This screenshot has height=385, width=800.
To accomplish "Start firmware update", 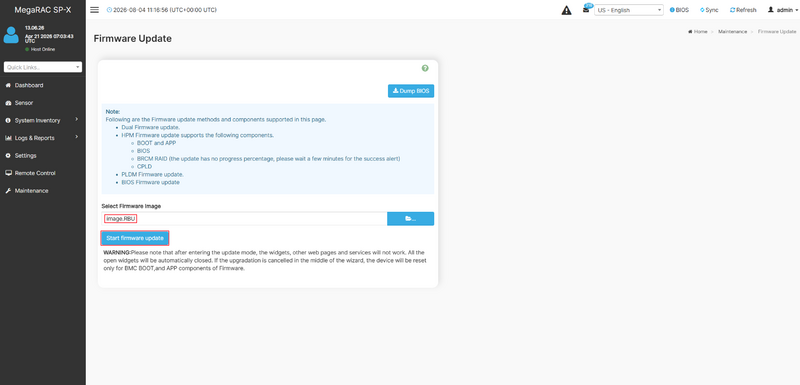I will coord(135,238).
